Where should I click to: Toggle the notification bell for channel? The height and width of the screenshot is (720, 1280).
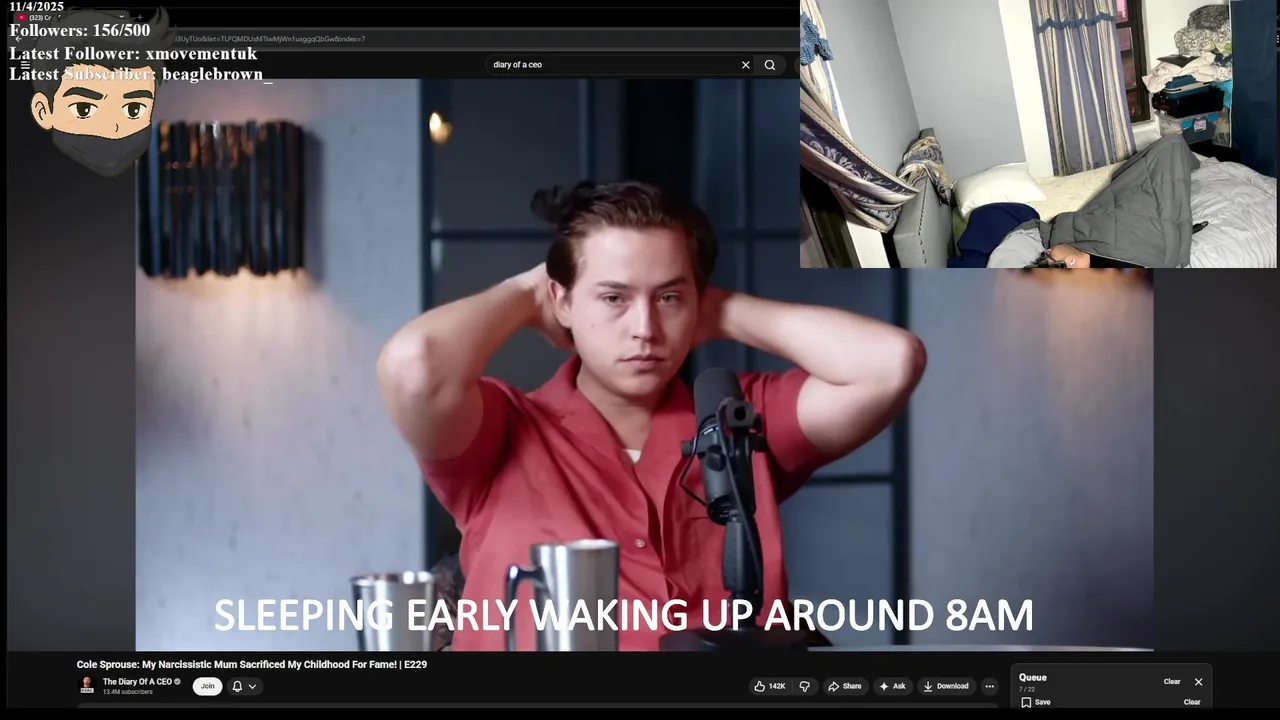[x=237, y=686]
